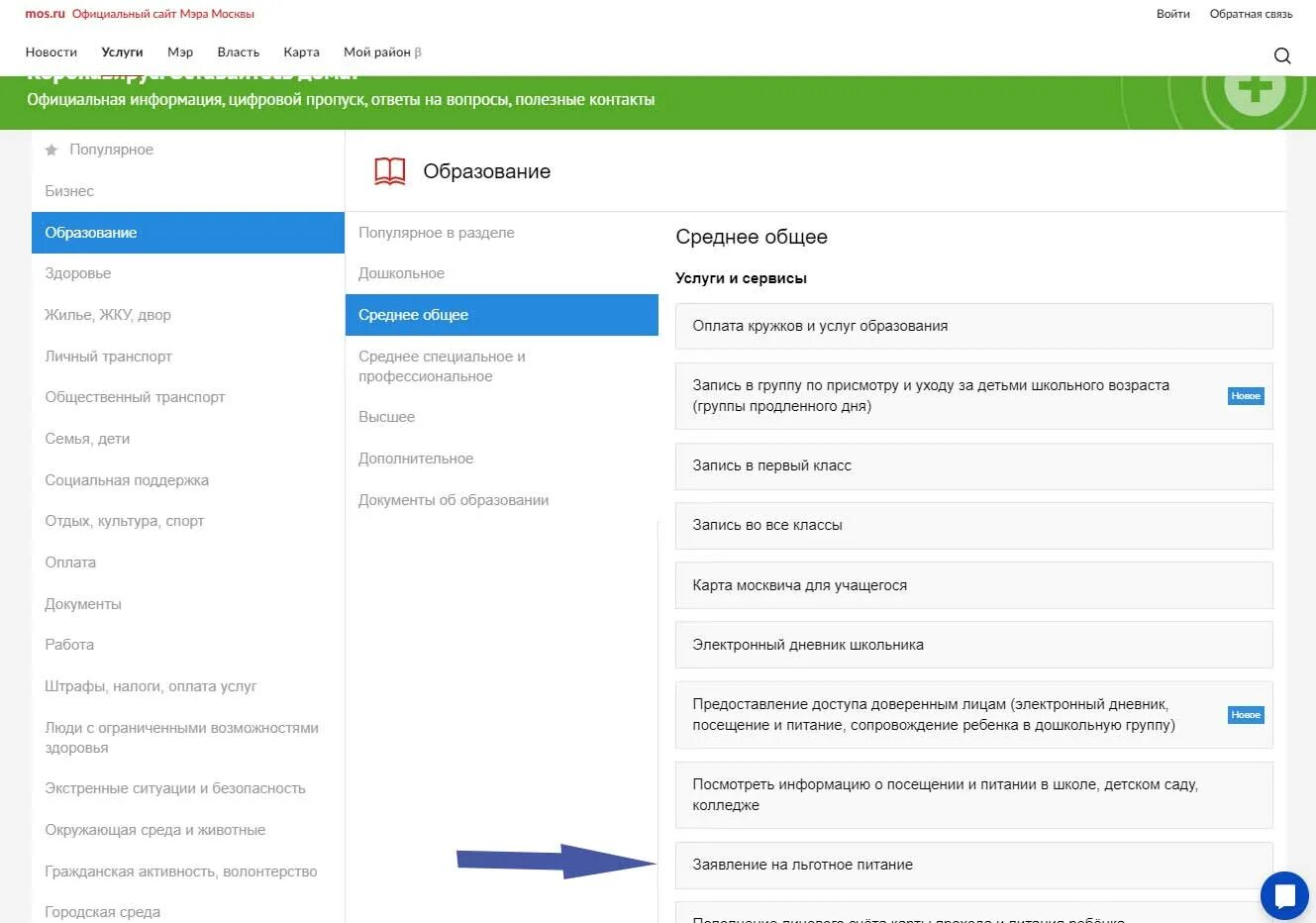Open the Услуги menu item
The width and height of the screenshot is (1316, 923).
[x=122, y=52]
